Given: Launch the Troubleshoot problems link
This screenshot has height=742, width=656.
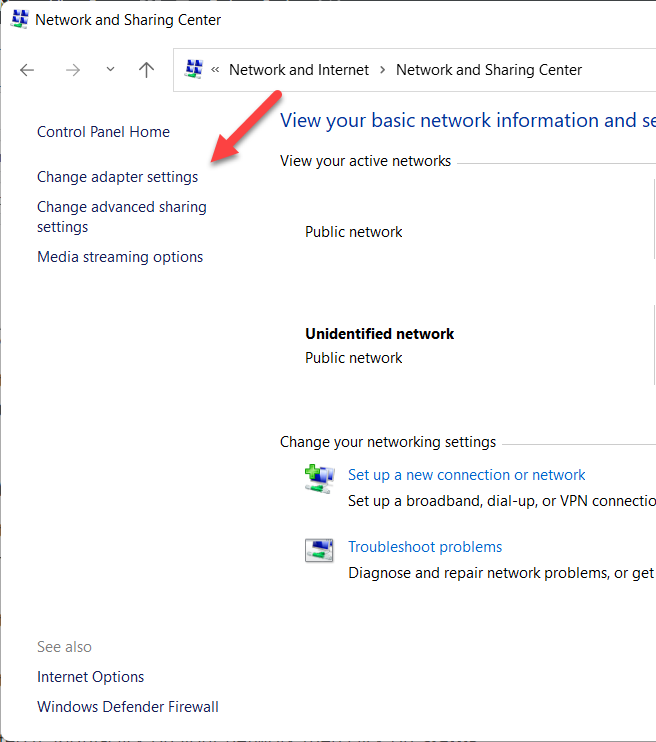Looking at the screenshot, I should [x=424, y=547].
